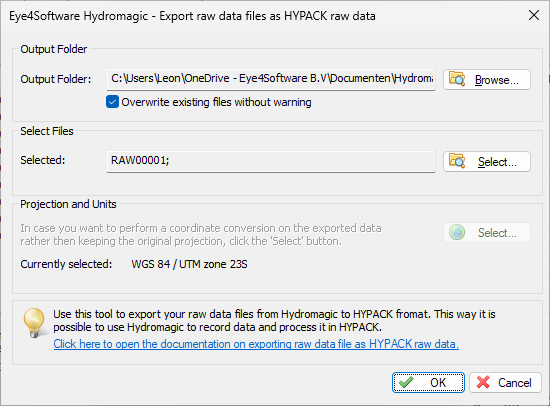Toggle the Overwrite existing files checkbox
Image resolution: width=550 pixels, height=406 pixels.
point(112,102)
